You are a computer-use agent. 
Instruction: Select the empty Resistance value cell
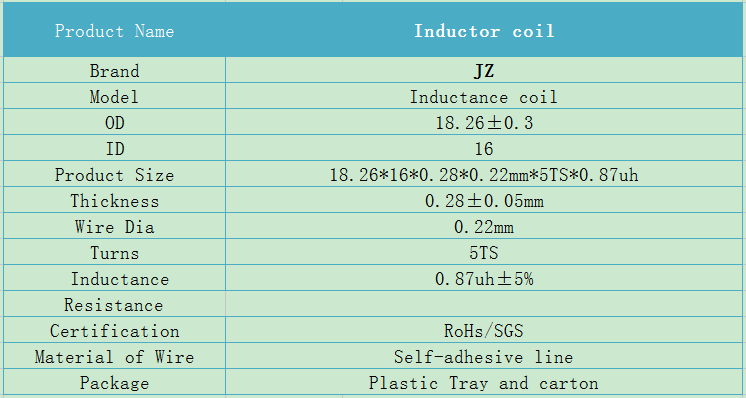(x=484, y=304)
